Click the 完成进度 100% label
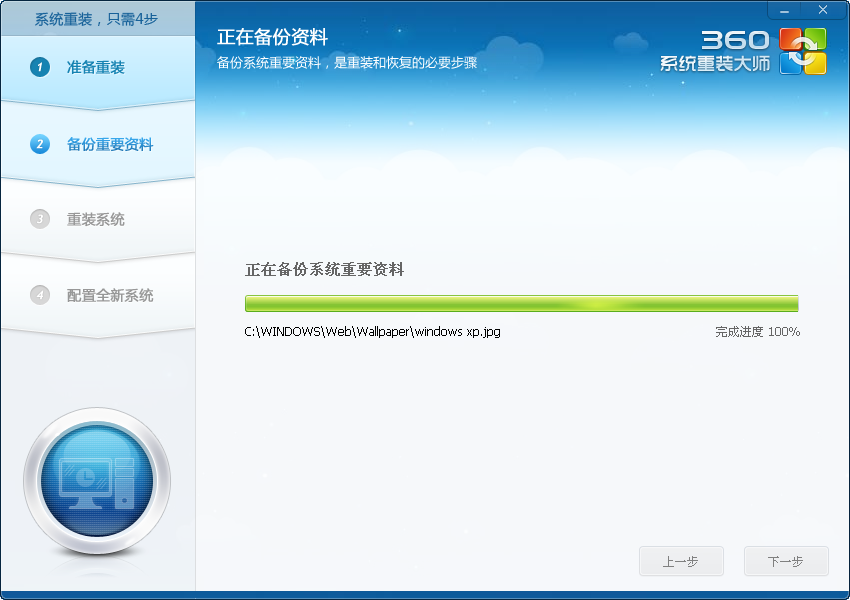This screenshot has width=850, height=600. 757,332
